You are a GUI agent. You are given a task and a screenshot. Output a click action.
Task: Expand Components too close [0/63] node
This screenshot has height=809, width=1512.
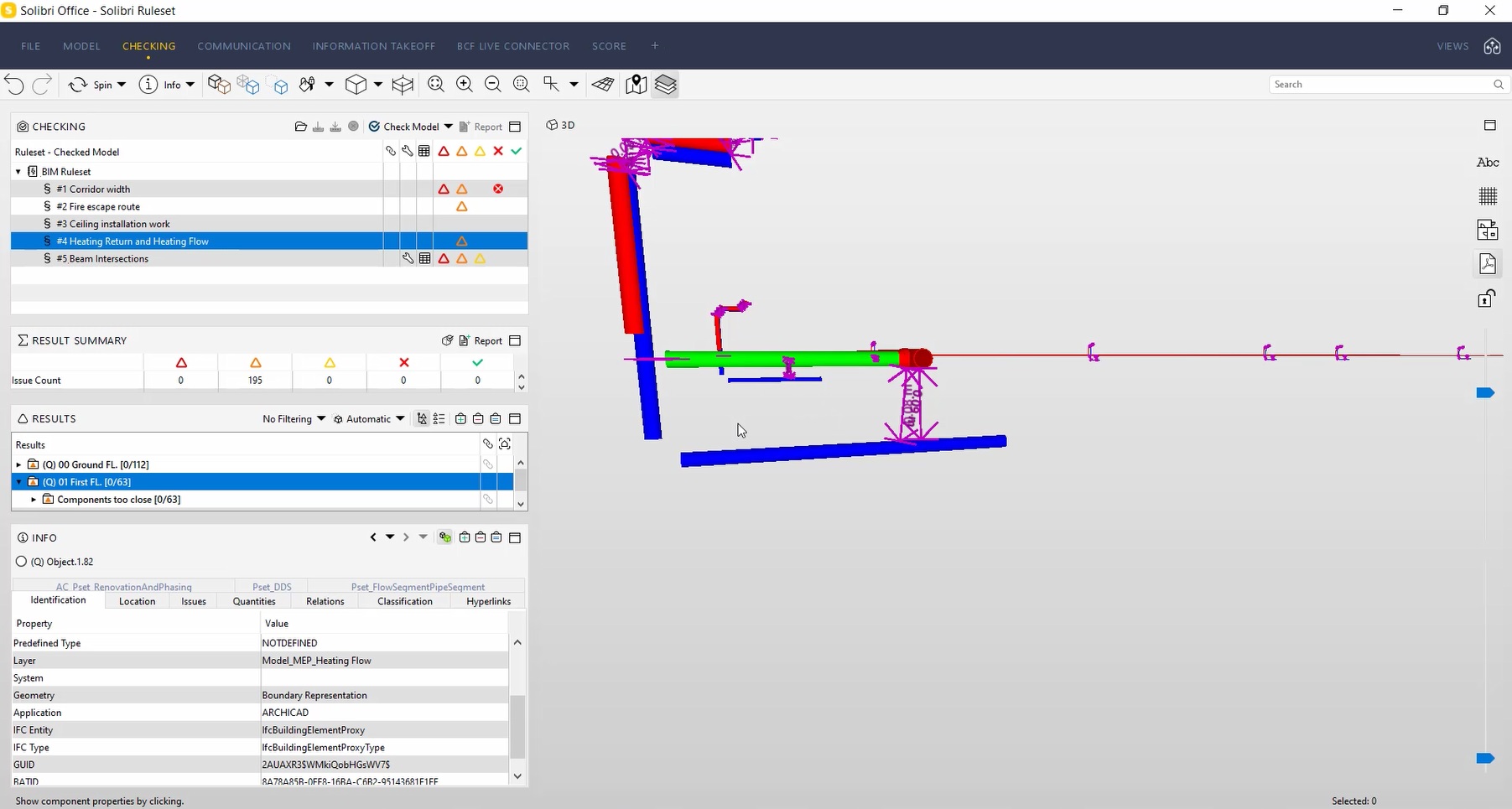coord(34,500)
